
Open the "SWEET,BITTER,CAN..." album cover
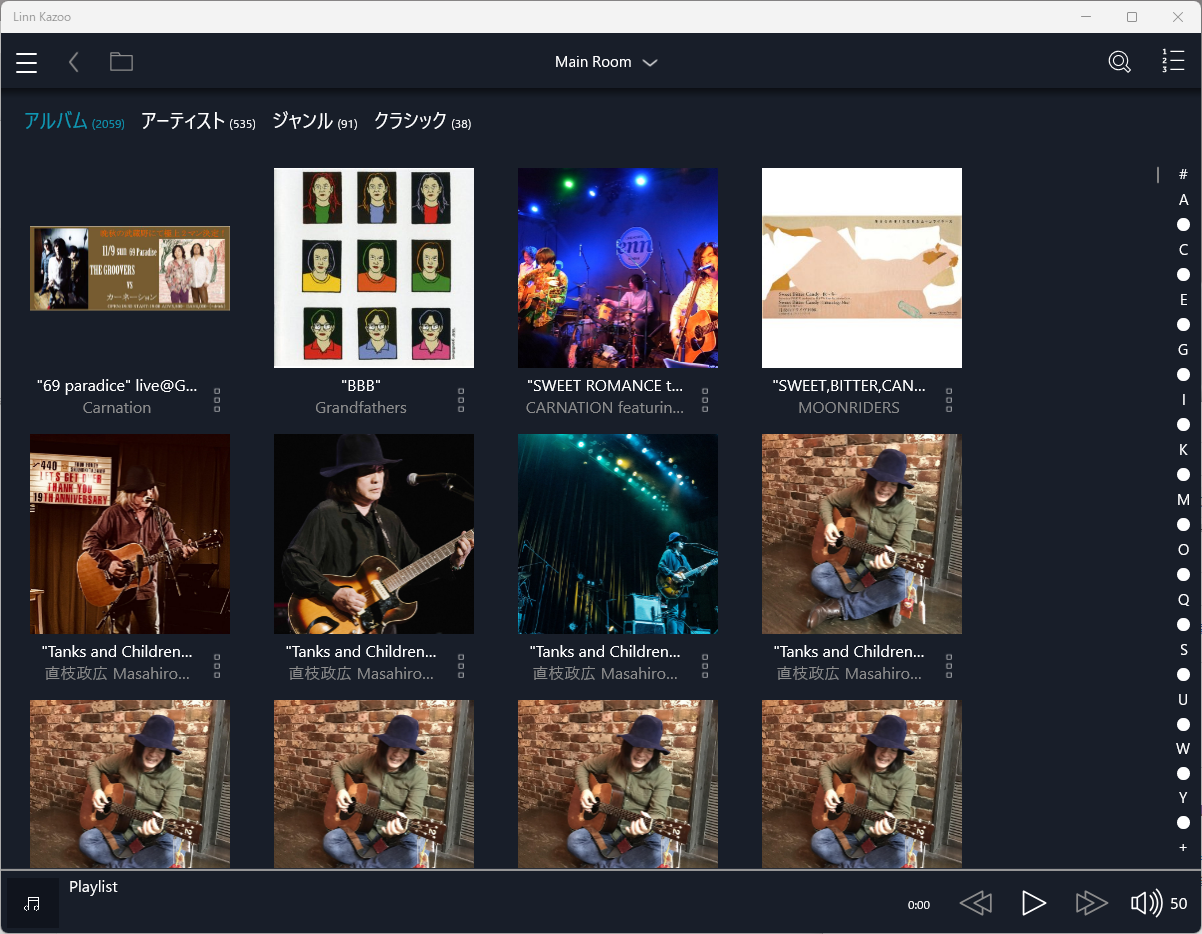(x=862, y=268)
